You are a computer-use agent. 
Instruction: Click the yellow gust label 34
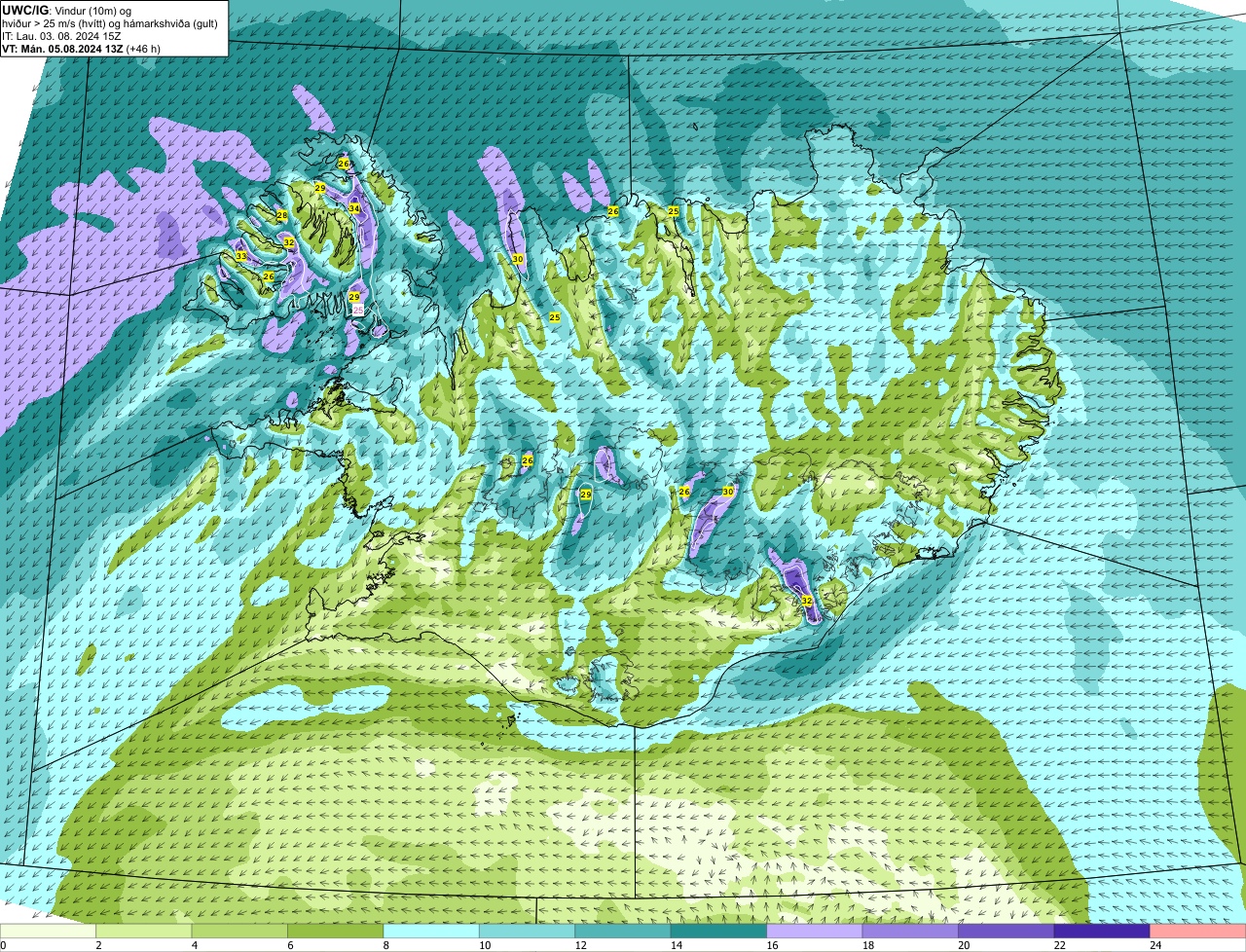(x=354, y=208)
